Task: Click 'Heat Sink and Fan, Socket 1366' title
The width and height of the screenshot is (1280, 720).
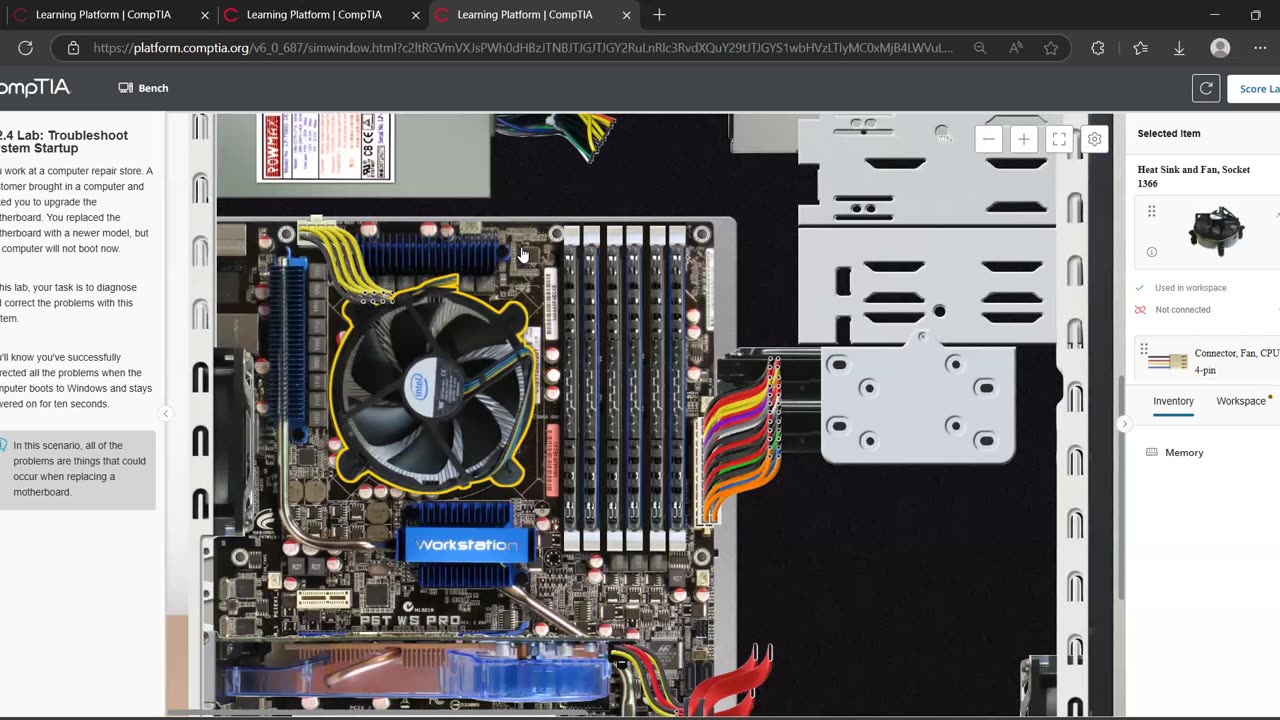Action: [x=1194, y=176]
